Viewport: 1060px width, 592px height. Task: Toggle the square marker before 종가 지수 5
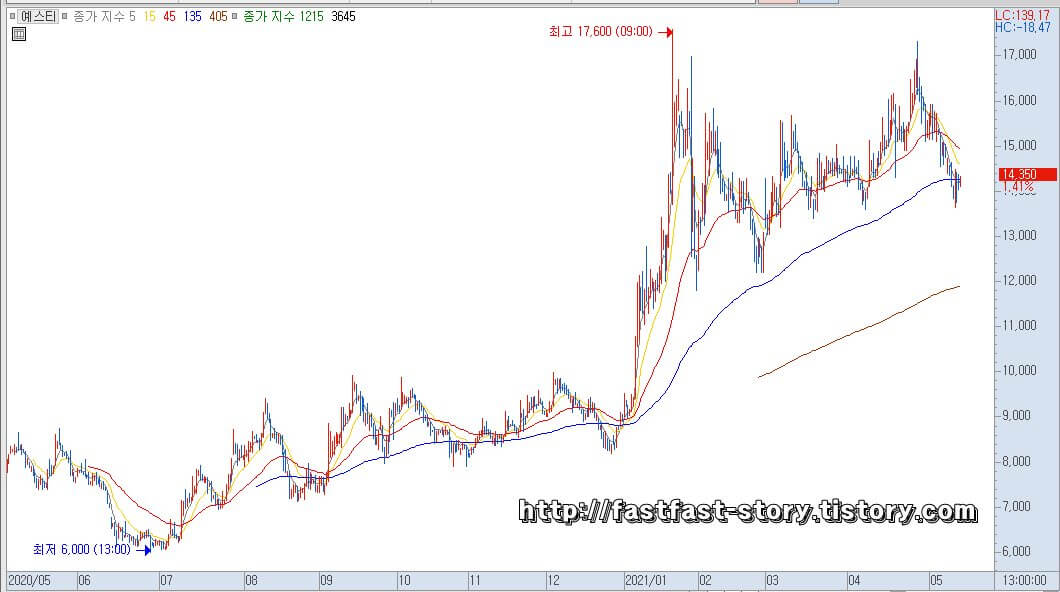click(x=65, y=16)
